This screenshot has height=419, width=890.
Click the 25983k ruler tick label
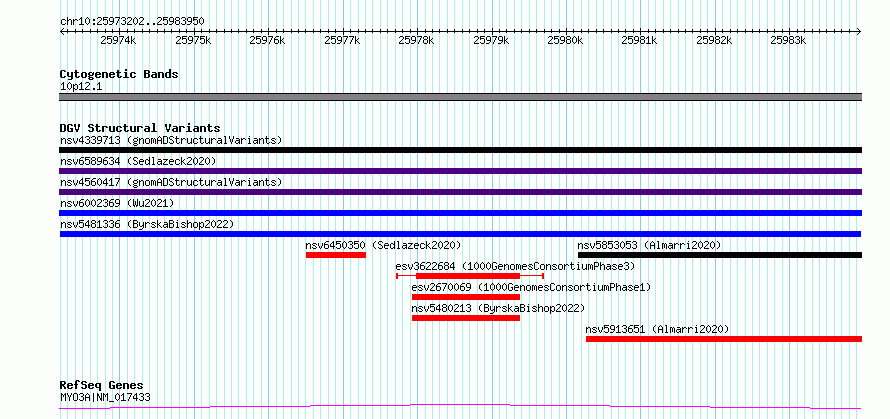788,40
